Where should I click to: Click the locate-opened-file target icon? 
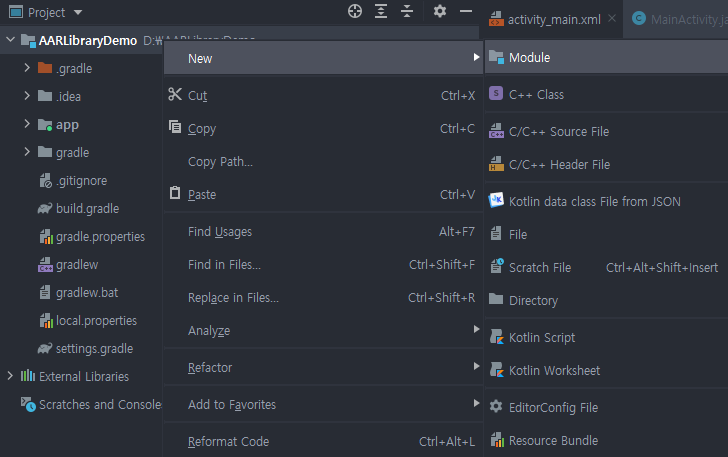coord(355,11)
